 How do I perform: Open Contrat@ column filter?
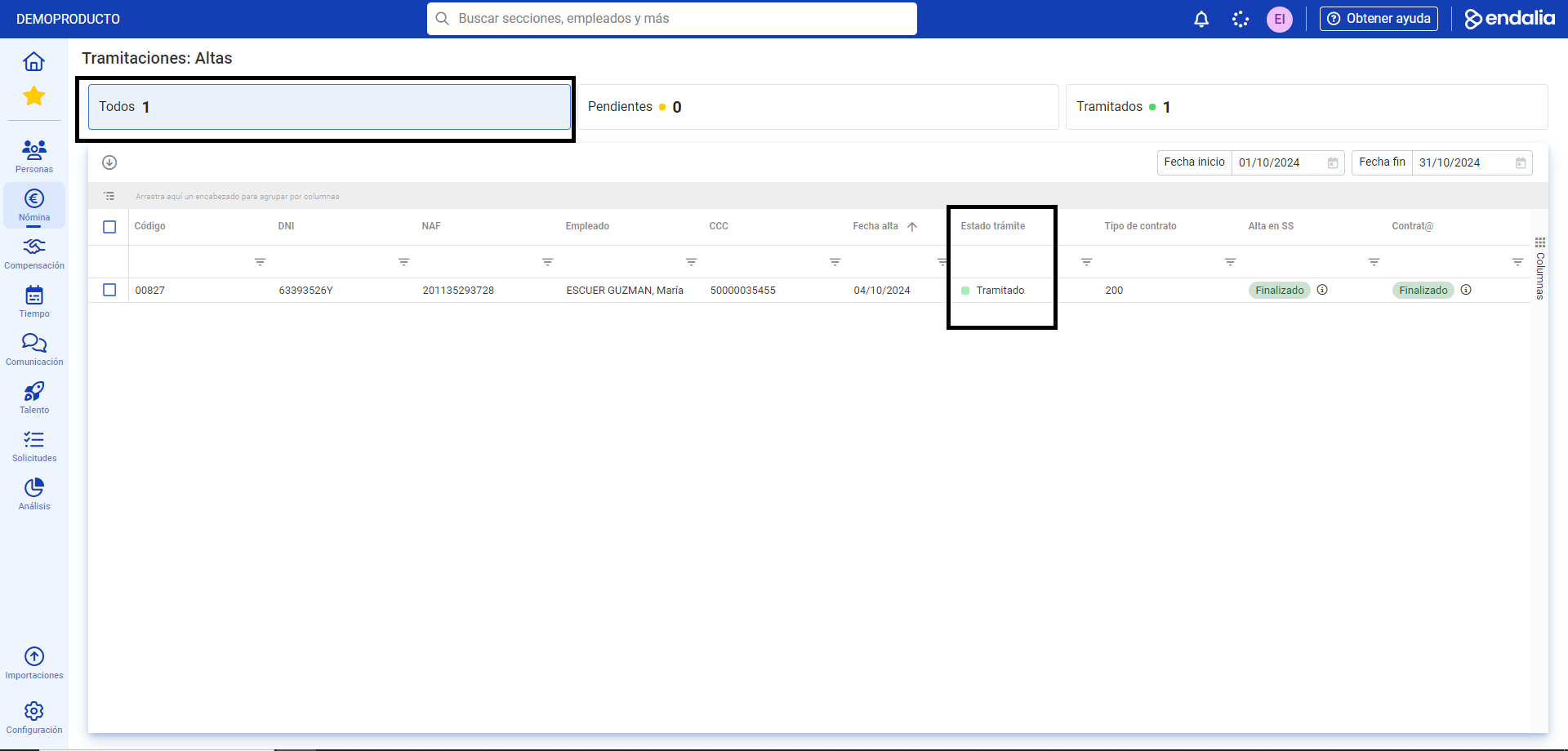[1517, 262]
